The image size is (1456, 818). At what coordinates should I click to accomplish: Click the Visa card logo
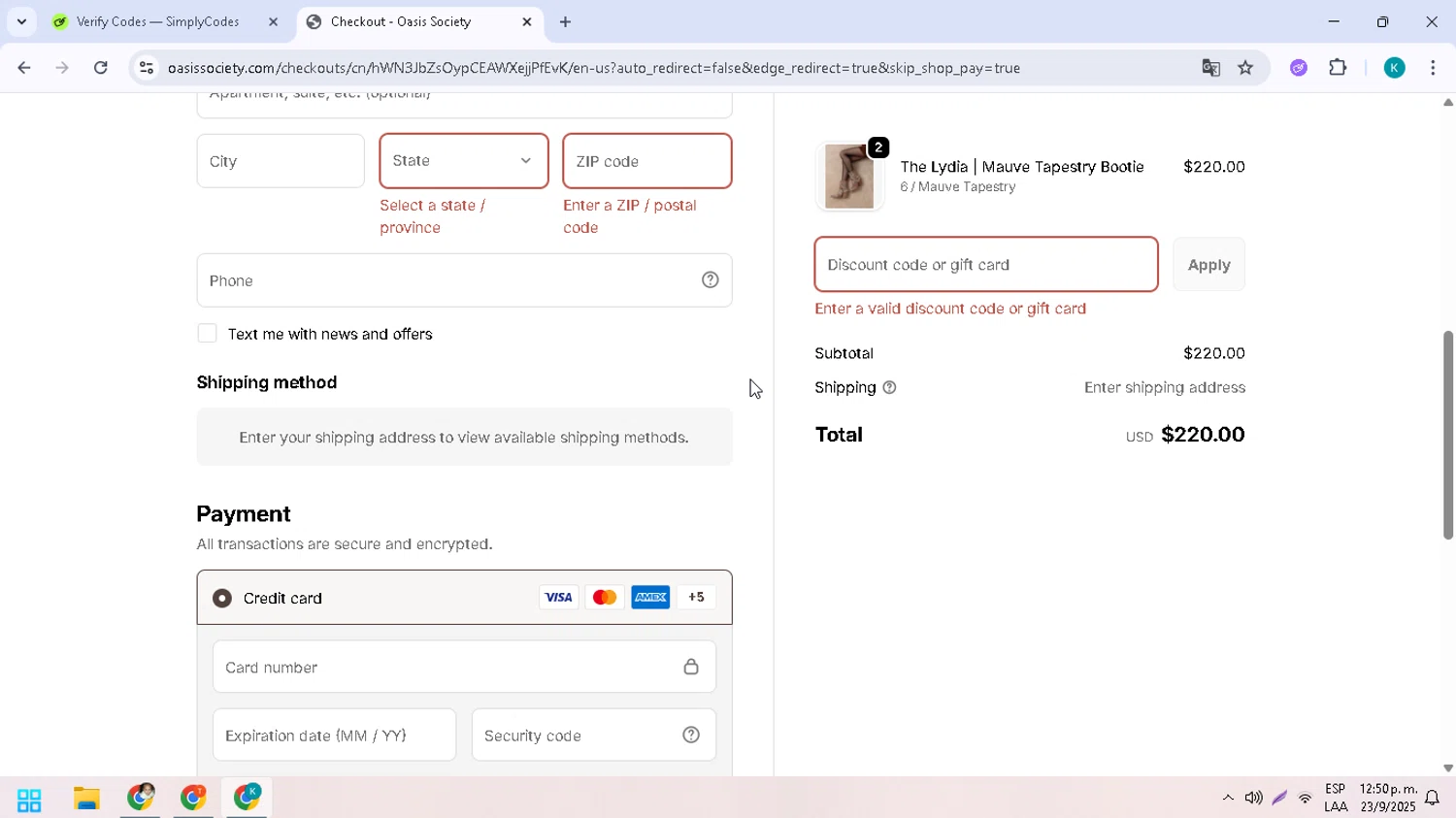(558, 598)
